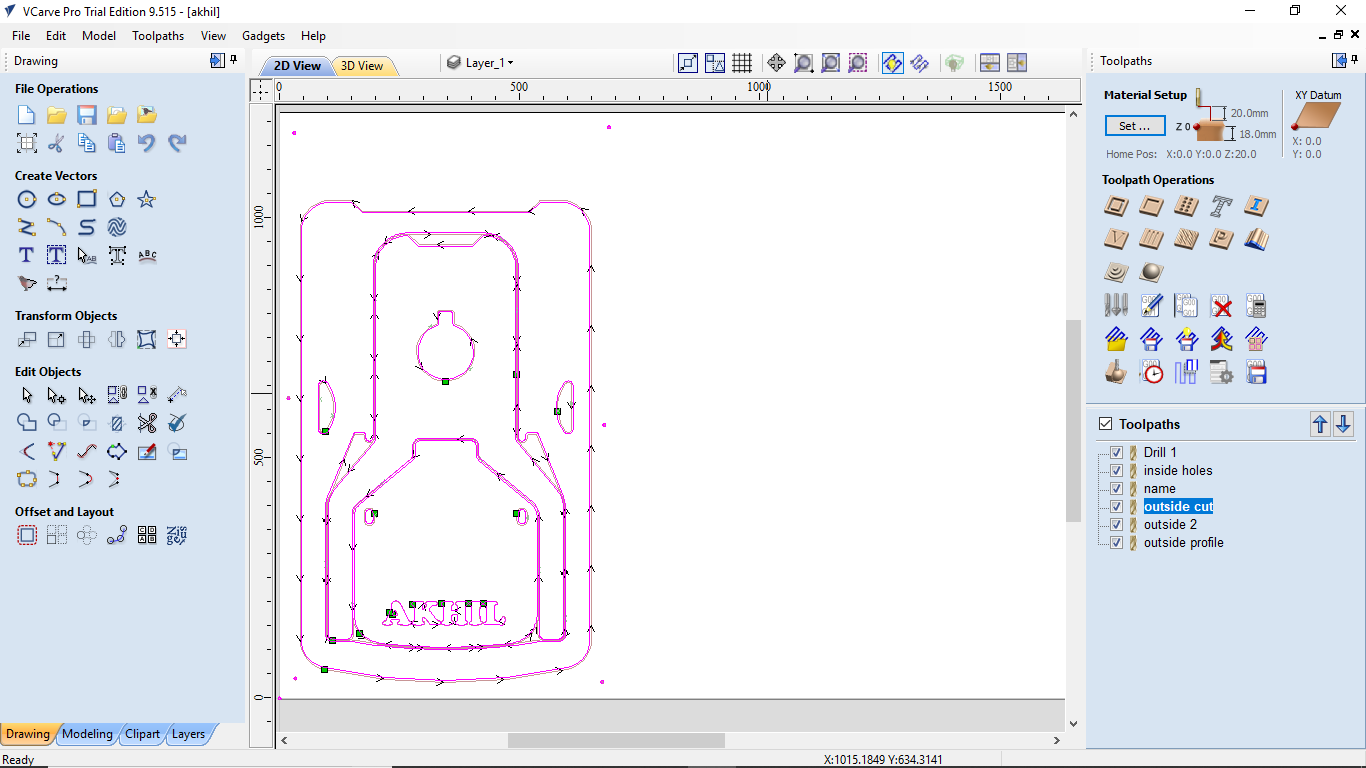Activate the Node Editing tool
The image size is (1366, 768).
[x=57, y=395]
